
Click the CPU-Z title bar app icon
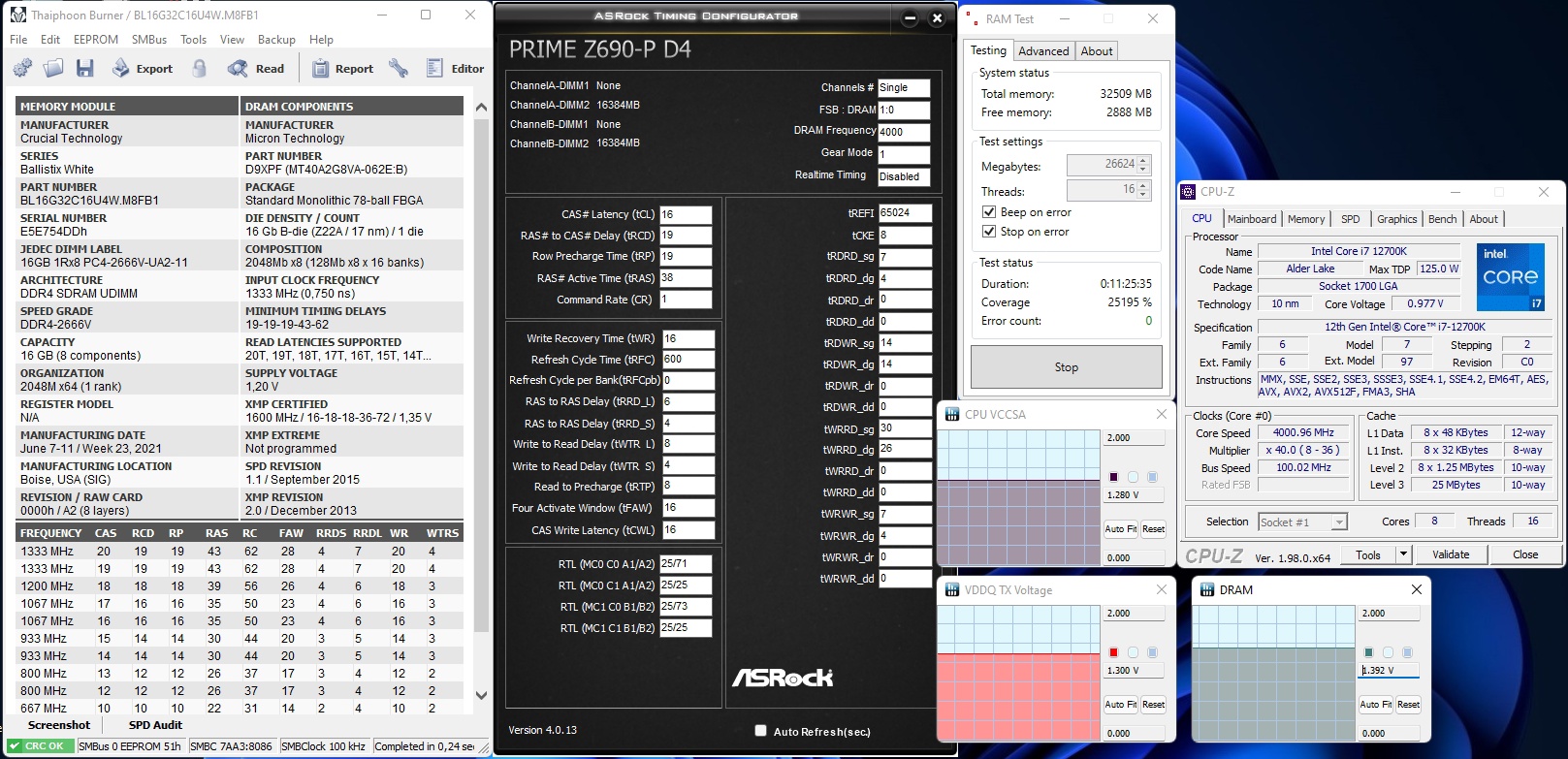(1188, 192)
